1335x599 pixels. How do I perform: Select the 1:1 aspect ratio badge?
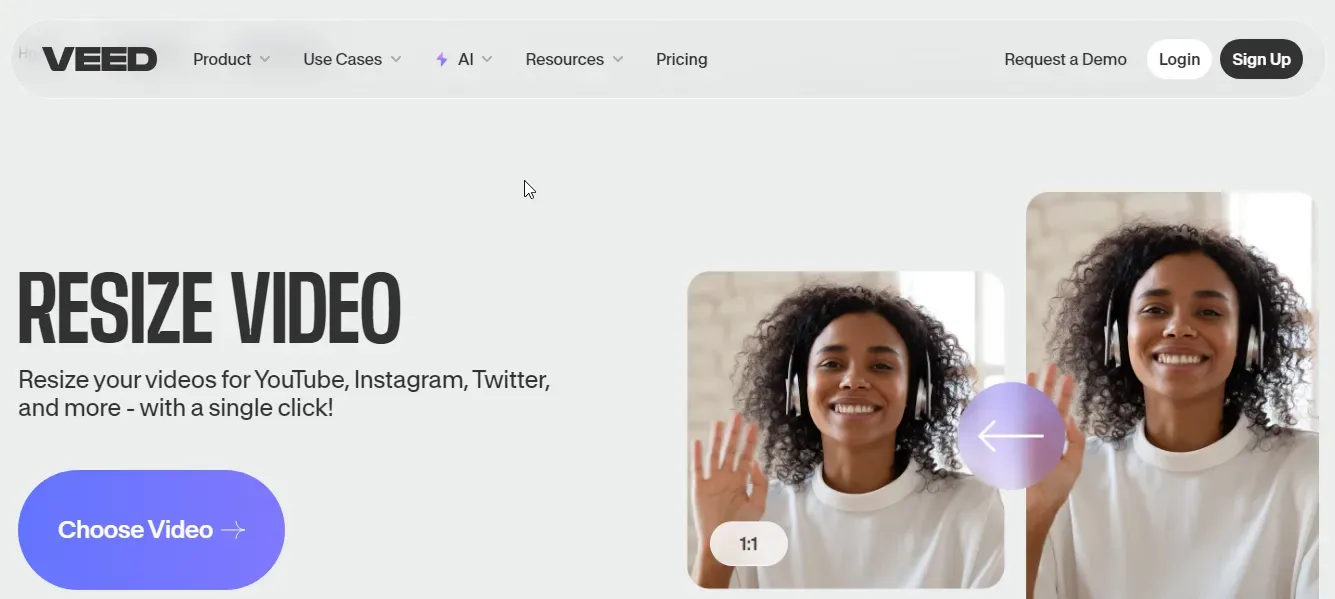[x=749, y=545]
